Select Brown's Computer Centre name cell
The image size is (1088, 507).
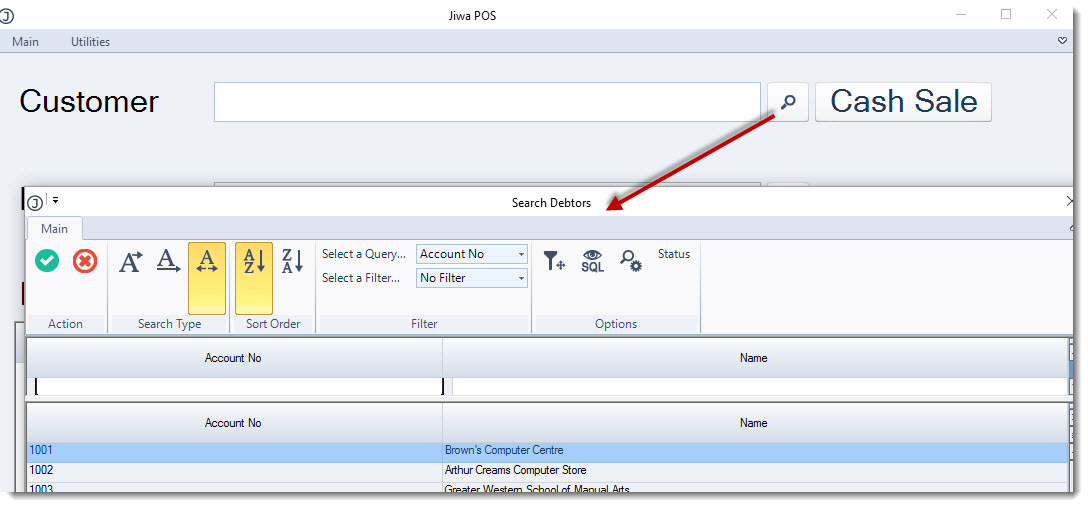755,450
